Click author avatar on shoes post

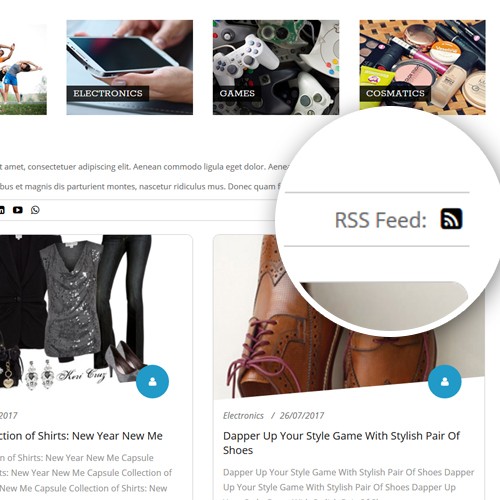click(x=445, y=382)
